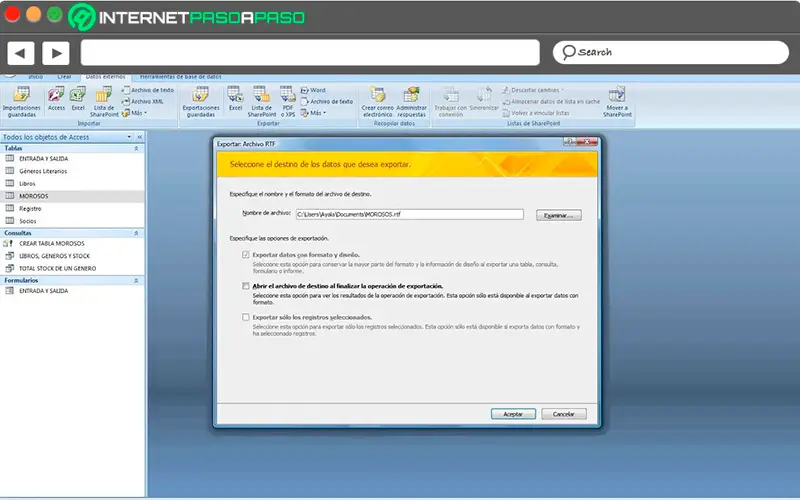
Task: Click the InternetPasoaPaso logo
Action: tap(187, 17)
